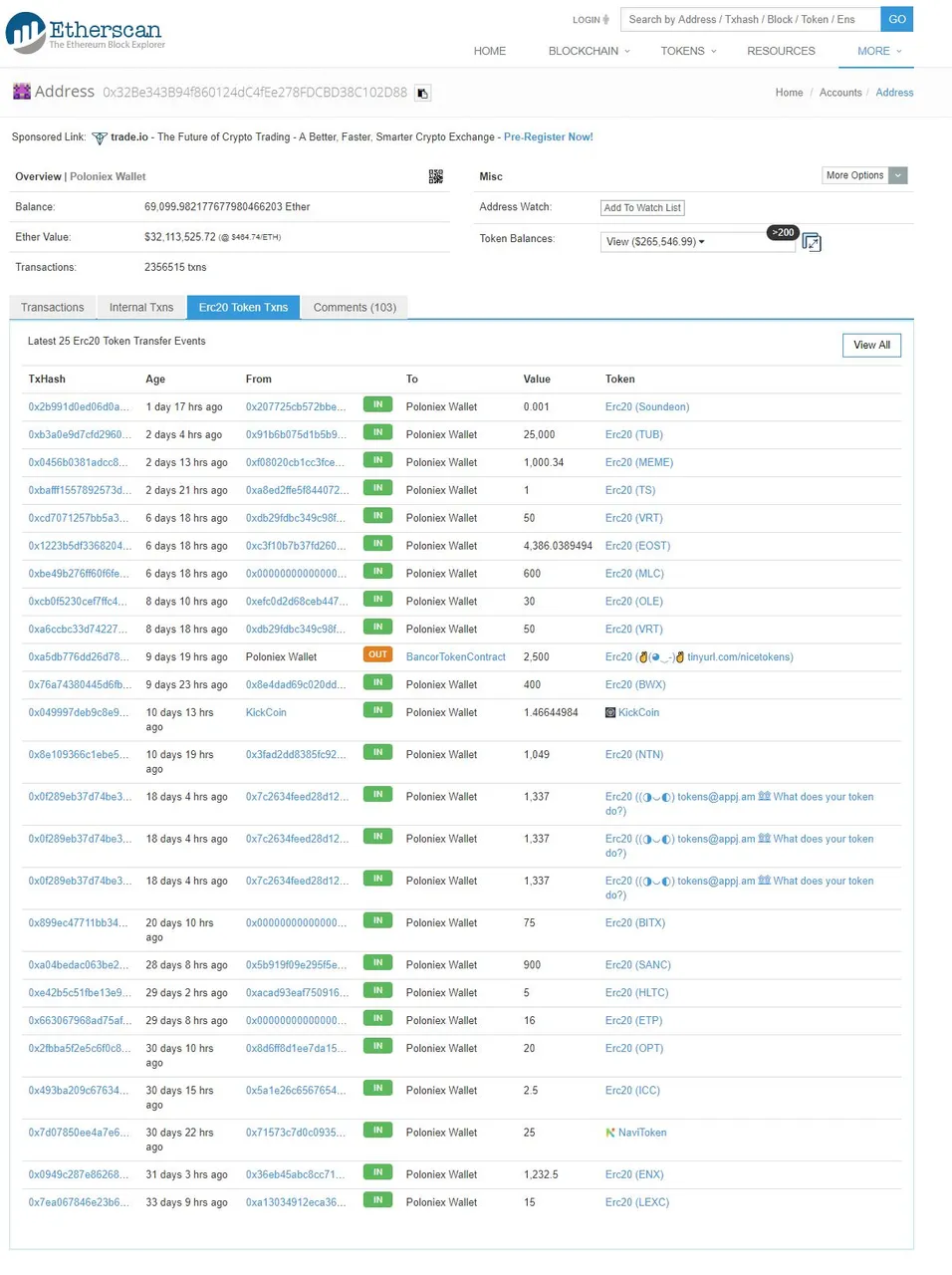Screen dimensions: 952x1275
Task: Open sender address 0xa13034912eca36
Action: click(x=297, y=1203)
